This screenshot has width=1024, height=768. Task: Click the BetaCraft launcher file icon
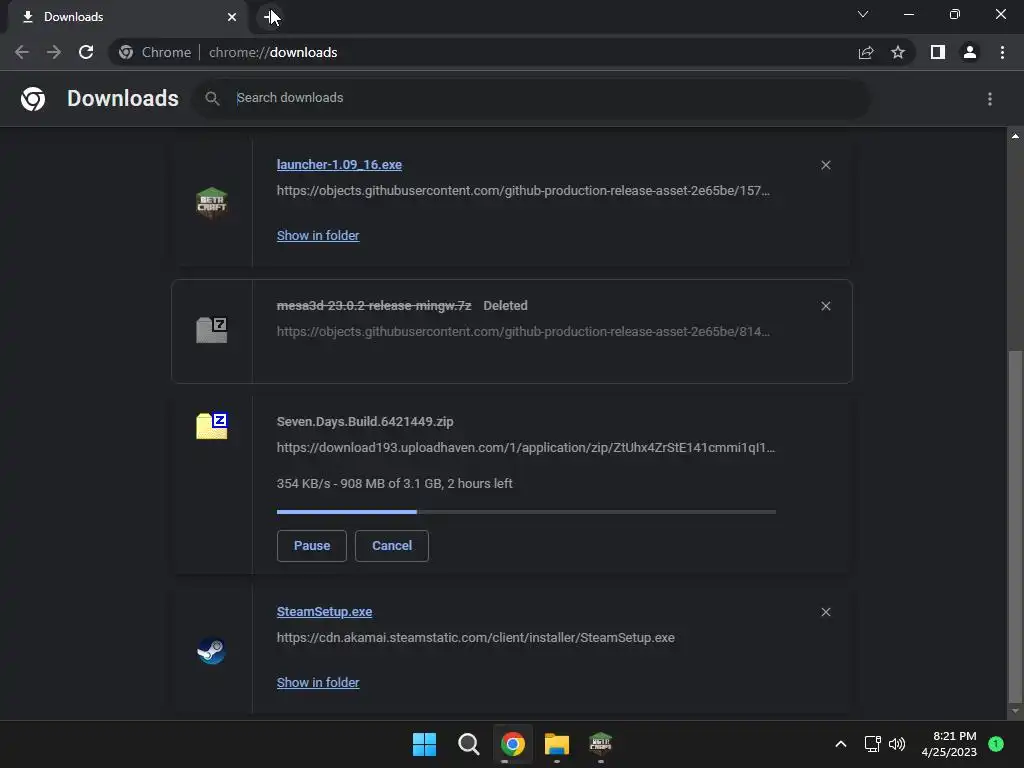[212, 202]
